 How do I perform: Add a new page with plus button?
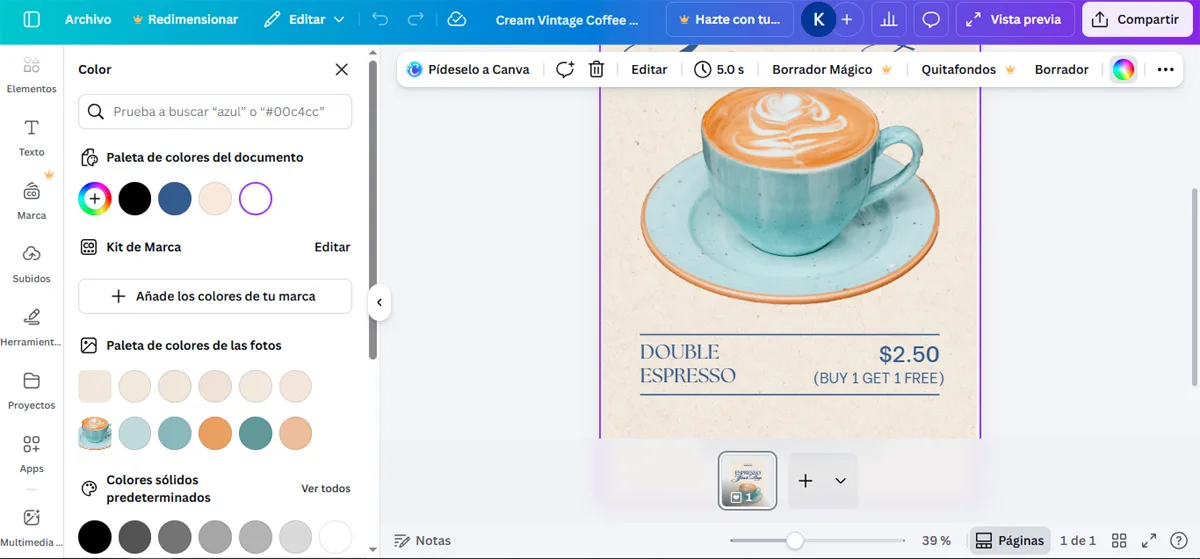[806, 481]
